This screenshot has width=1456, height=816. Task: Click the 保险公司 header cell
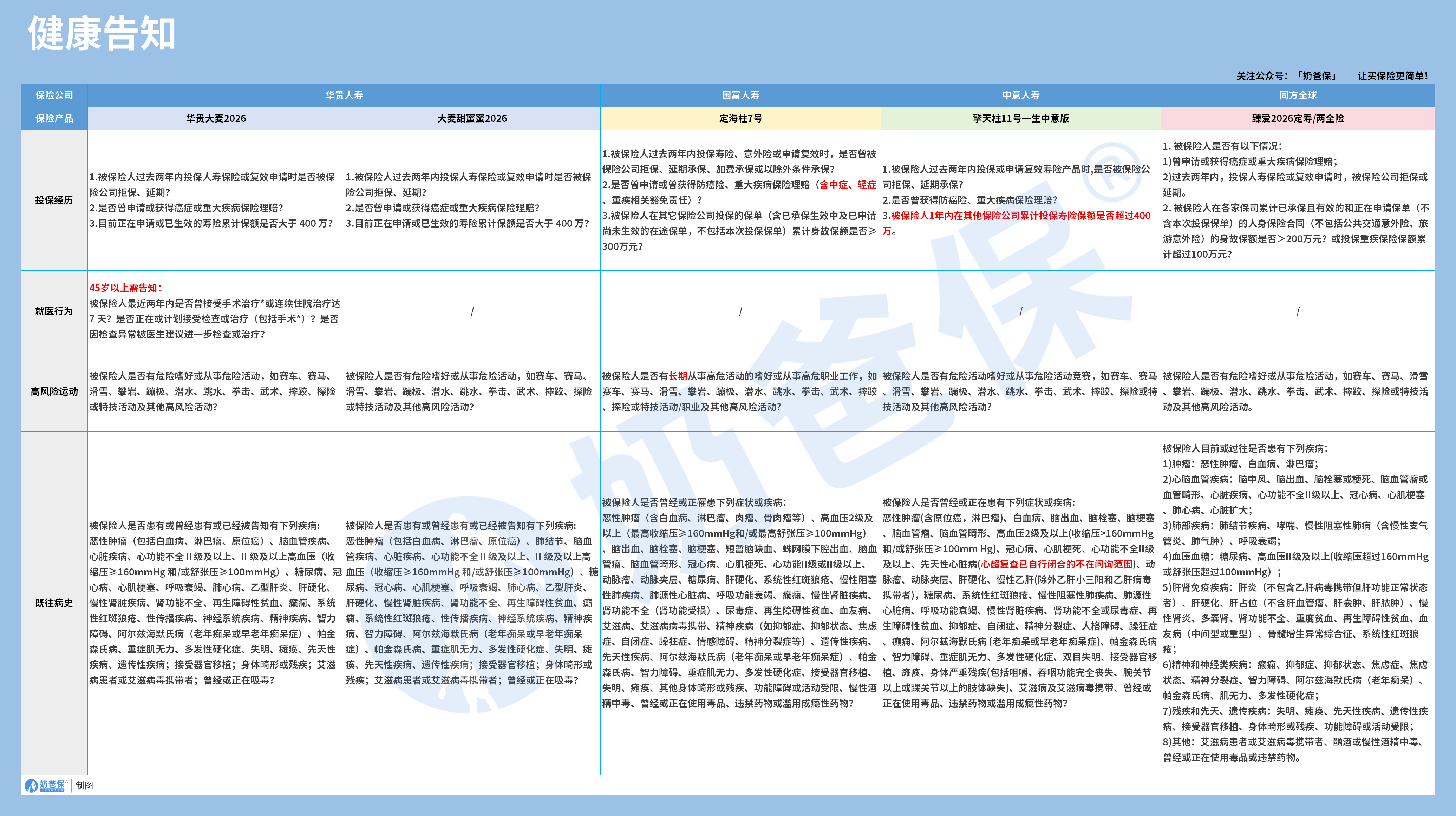[x=54, y=95]
